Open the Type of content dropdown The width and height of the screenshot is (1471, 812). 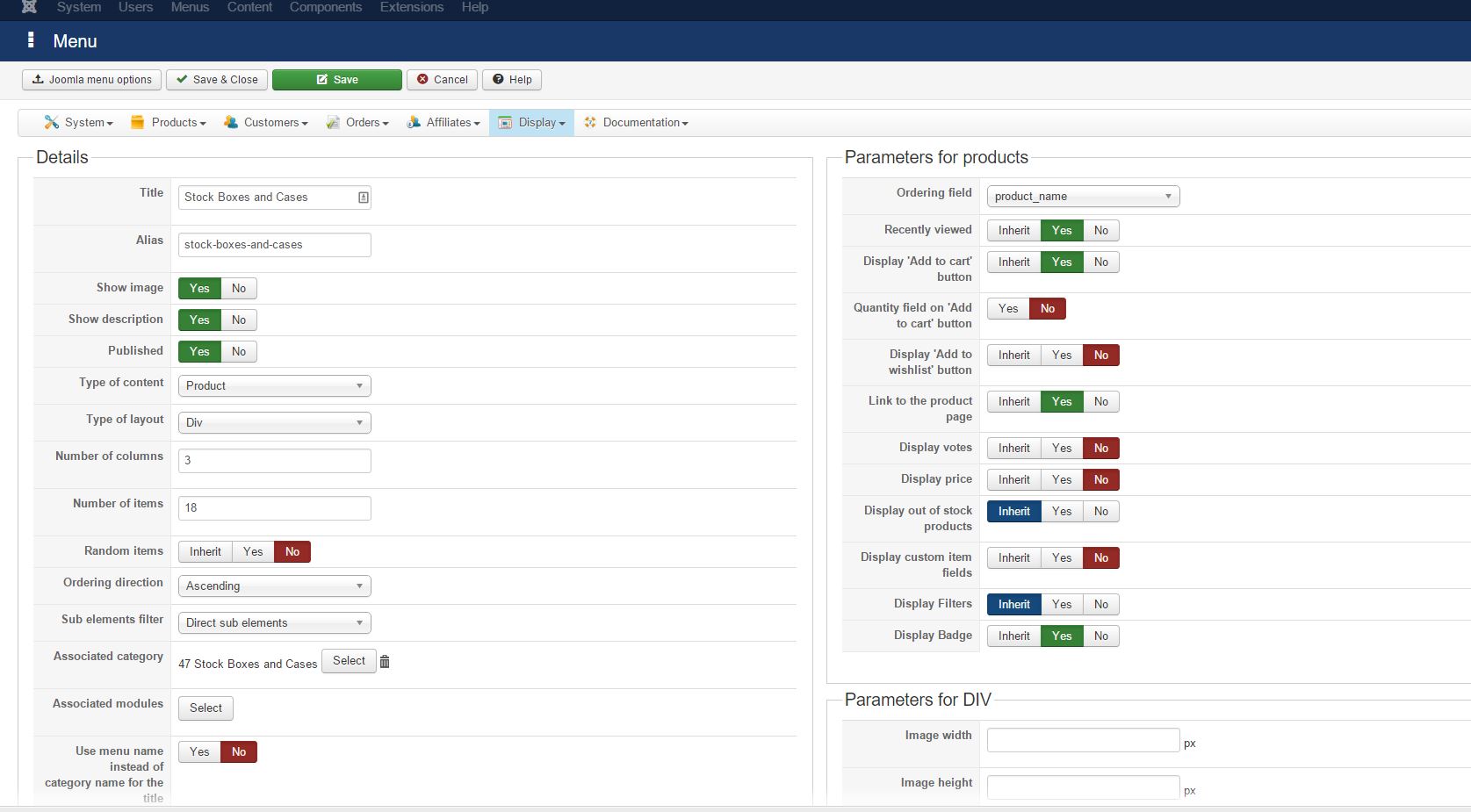coord(274,386)
